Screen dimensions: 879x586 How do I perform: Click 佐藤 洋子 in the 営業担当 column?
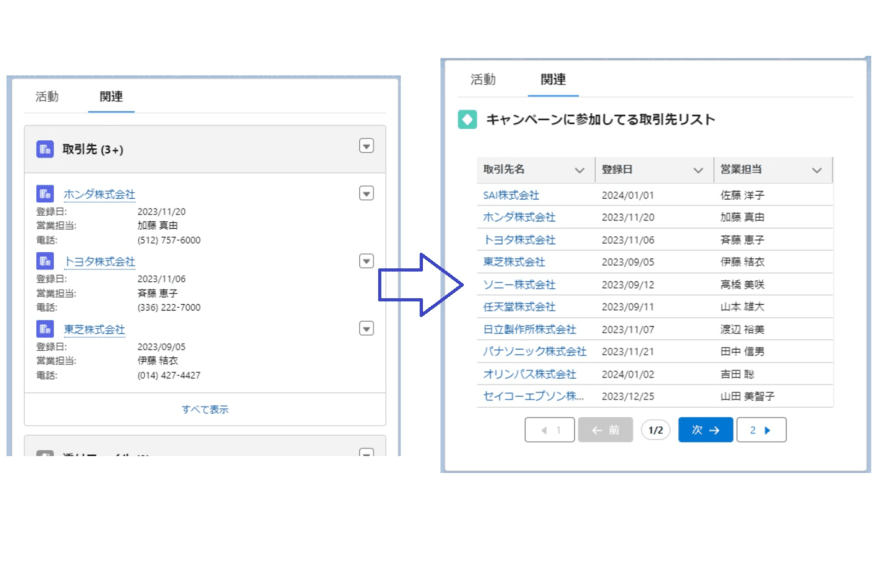pyautogui.click(x=742, y=195)
